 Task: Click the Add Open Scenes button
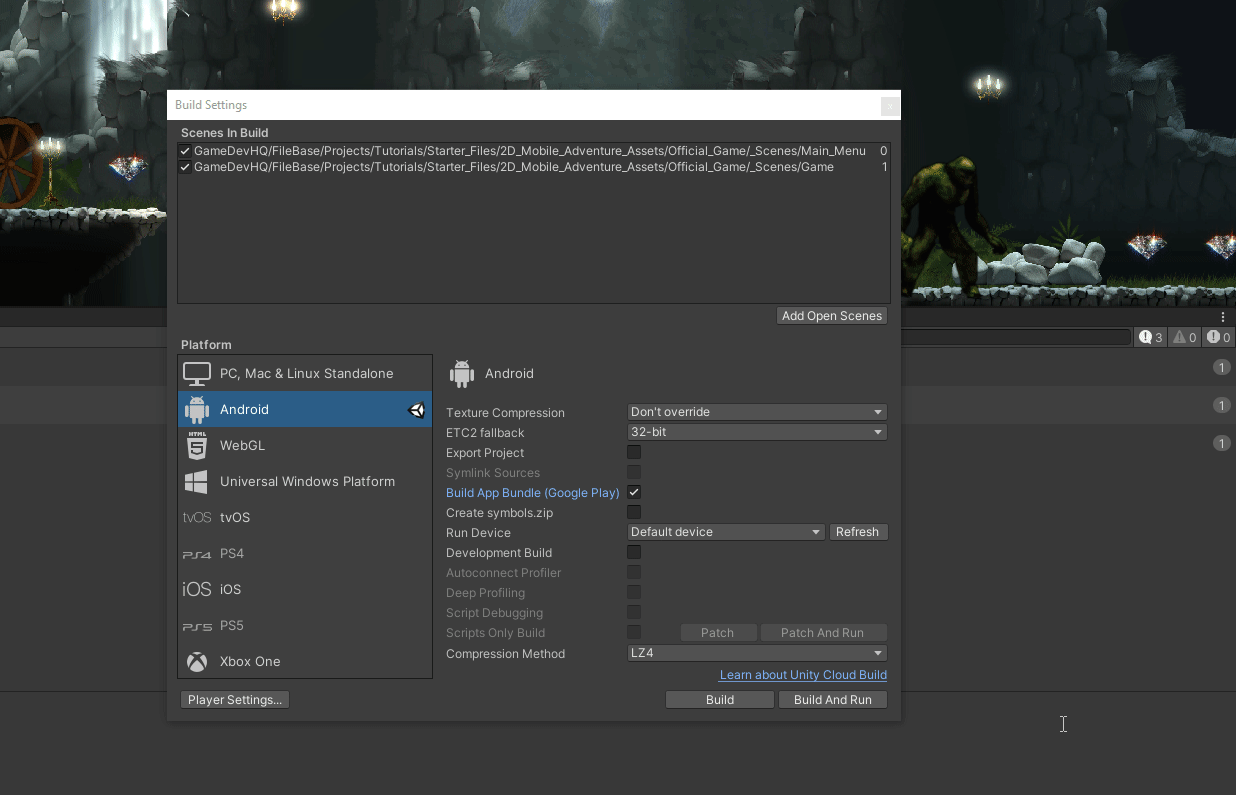(x=832, y=316)
